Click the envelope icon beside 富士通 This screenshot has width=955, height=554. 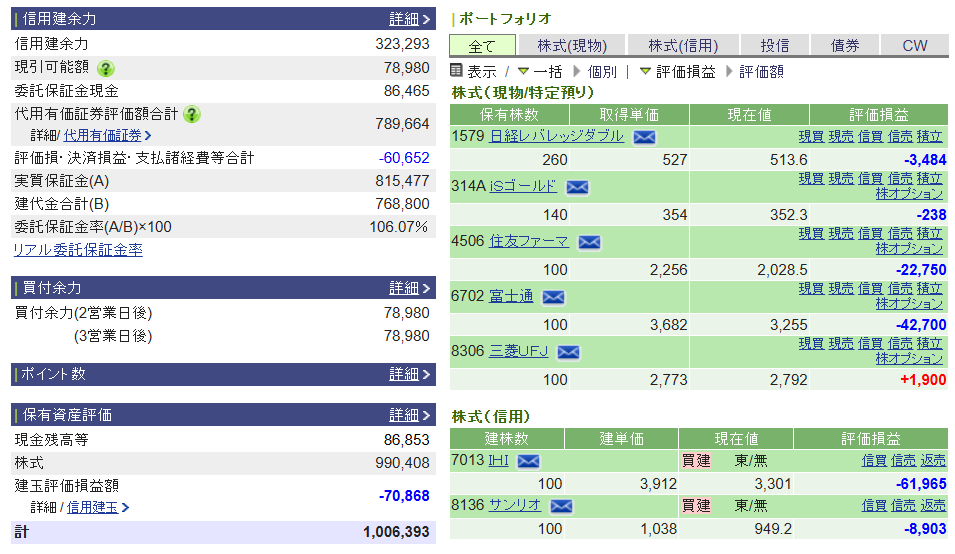553,297
